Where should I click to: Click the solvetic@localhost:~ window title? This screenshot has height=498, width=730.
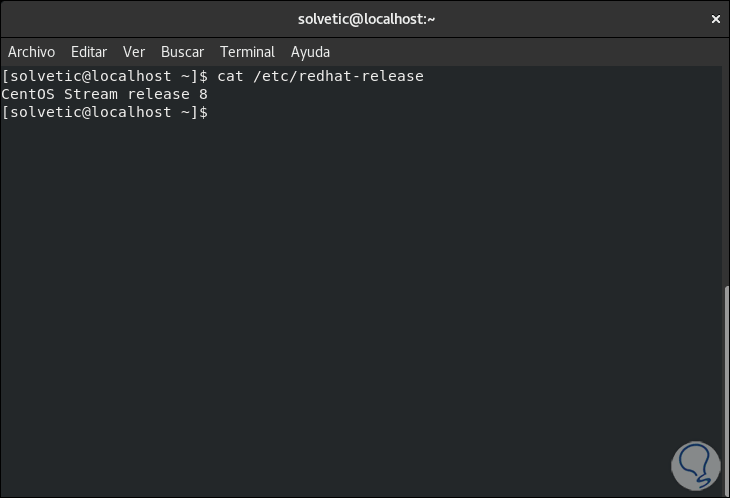[x=366, y=19]
